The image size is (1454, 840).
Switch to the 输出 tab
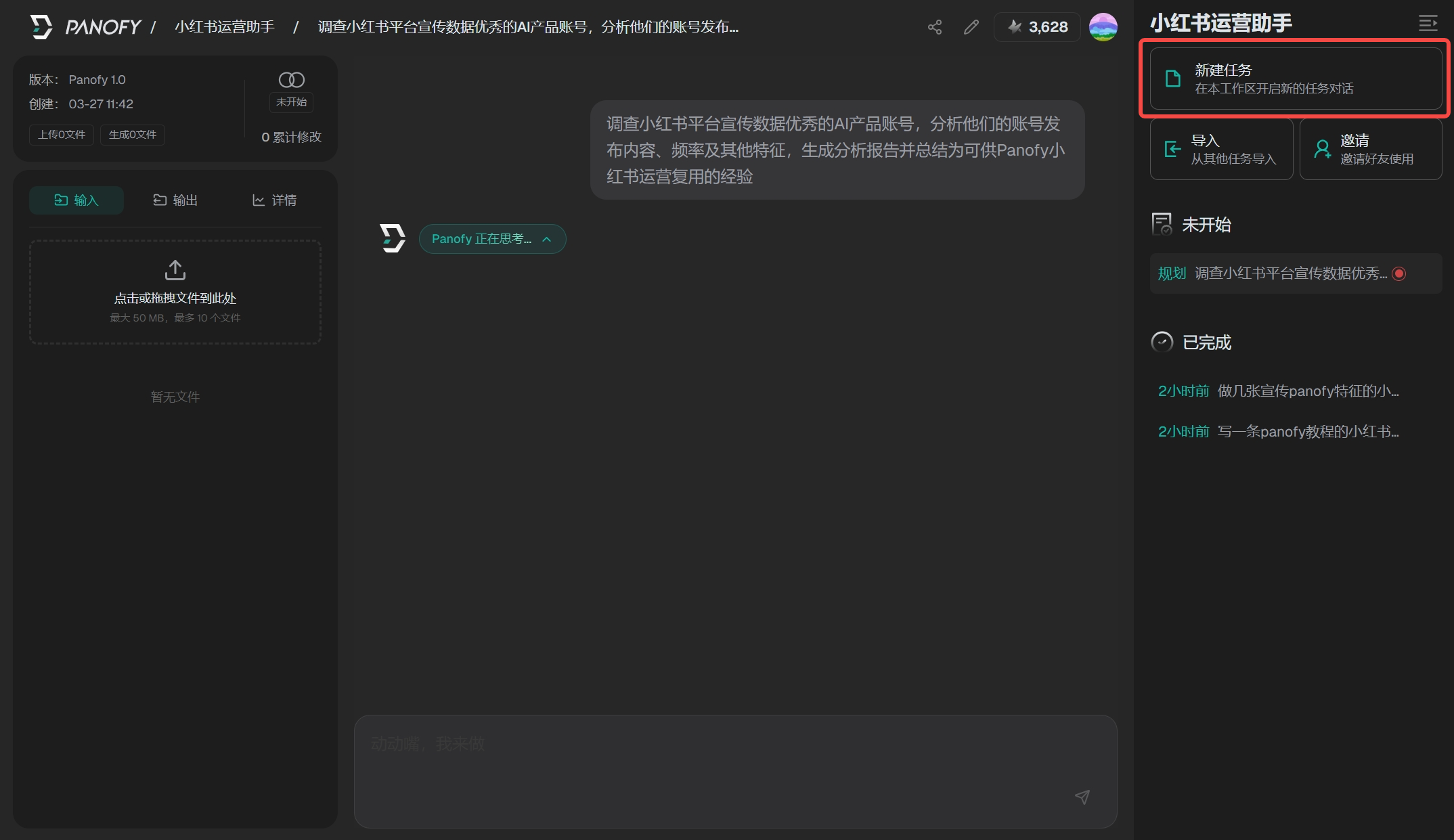[x=175, y=200]
